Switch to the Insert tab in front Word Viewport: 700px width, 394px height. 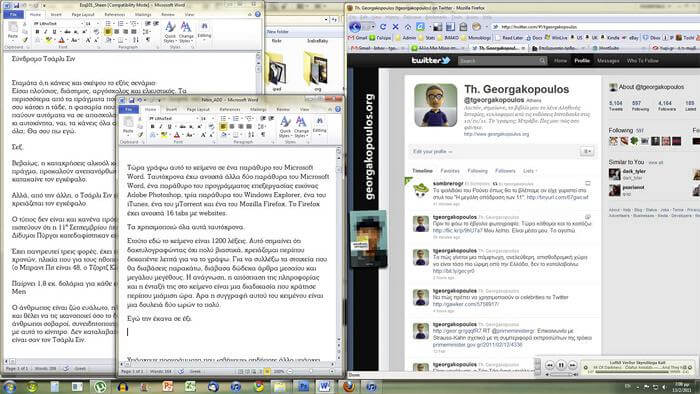[x=171, y=109]
